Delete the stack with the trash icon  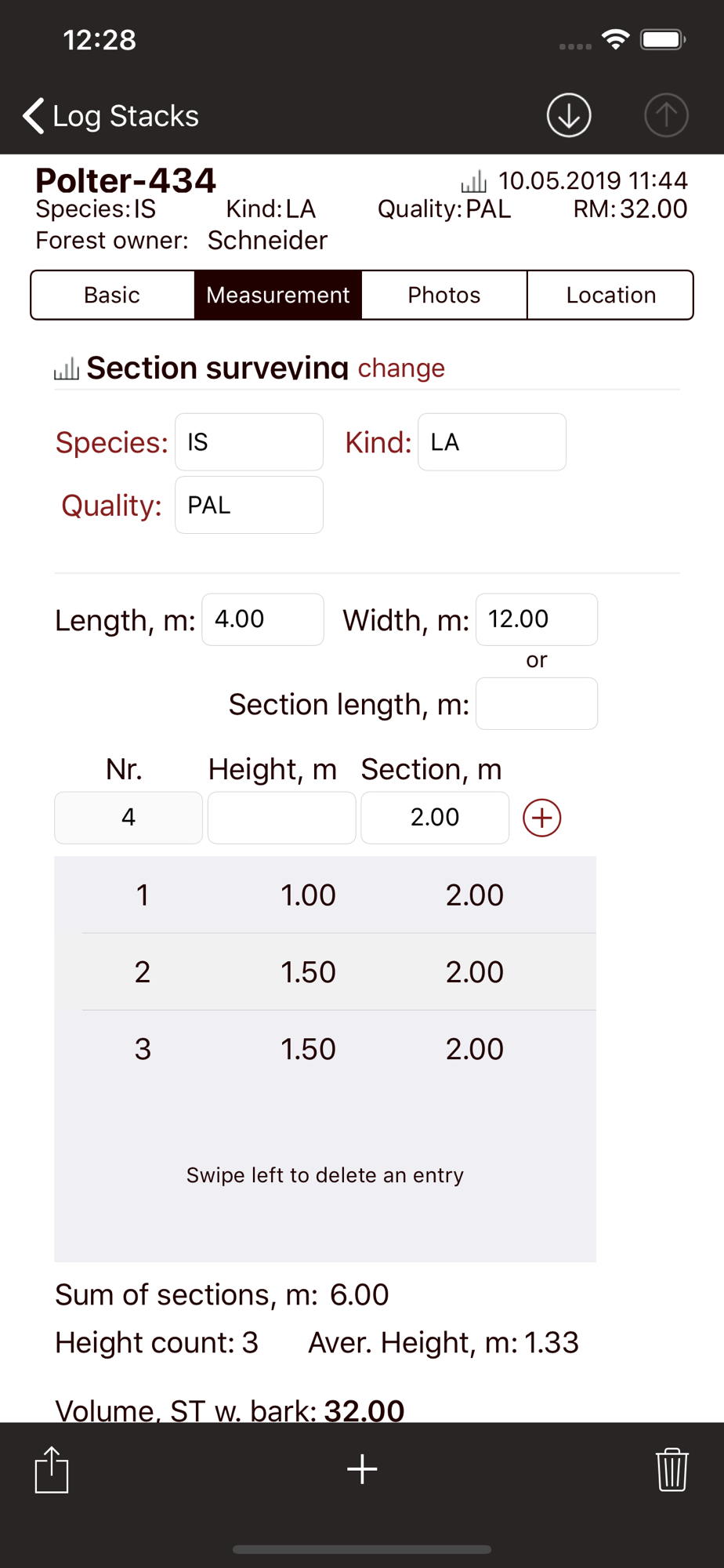[672, 1469]
